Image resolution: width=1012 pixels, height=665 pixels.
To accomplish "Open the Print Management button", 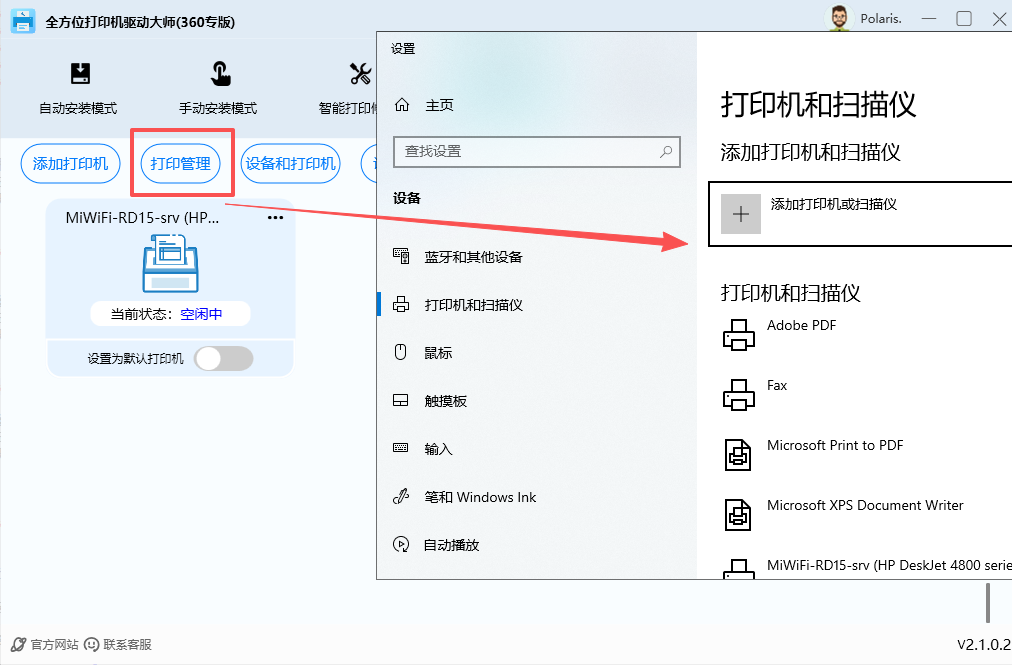I will (x=181, y=164).
